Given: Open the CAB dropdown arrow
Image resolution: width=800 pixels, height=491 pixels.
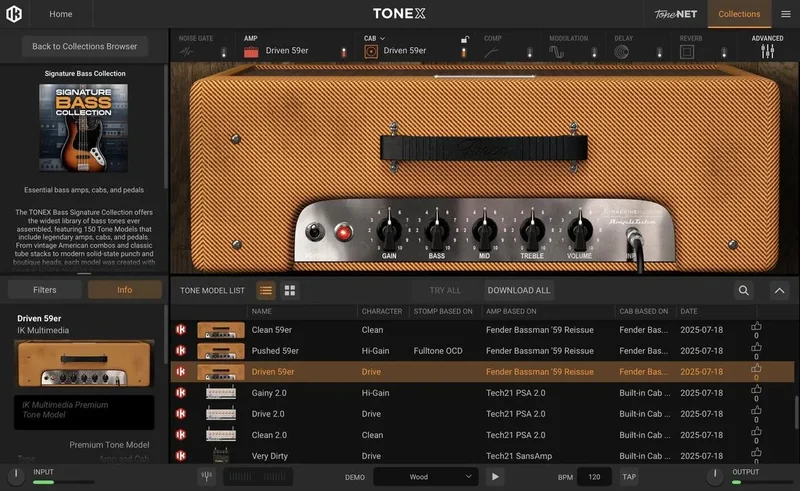Looking at the screenshot, I should pos(382,38).
